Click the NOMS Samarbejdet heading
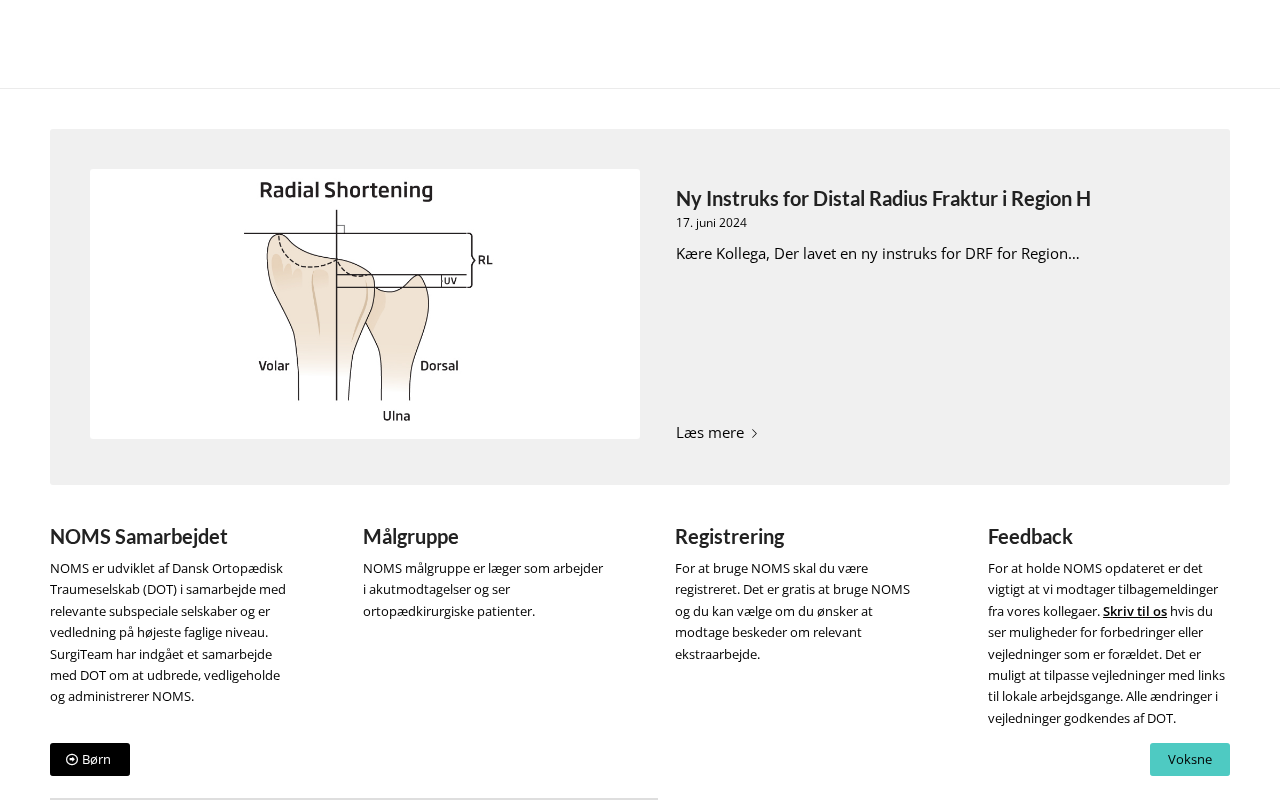 [x=139, y=537]
